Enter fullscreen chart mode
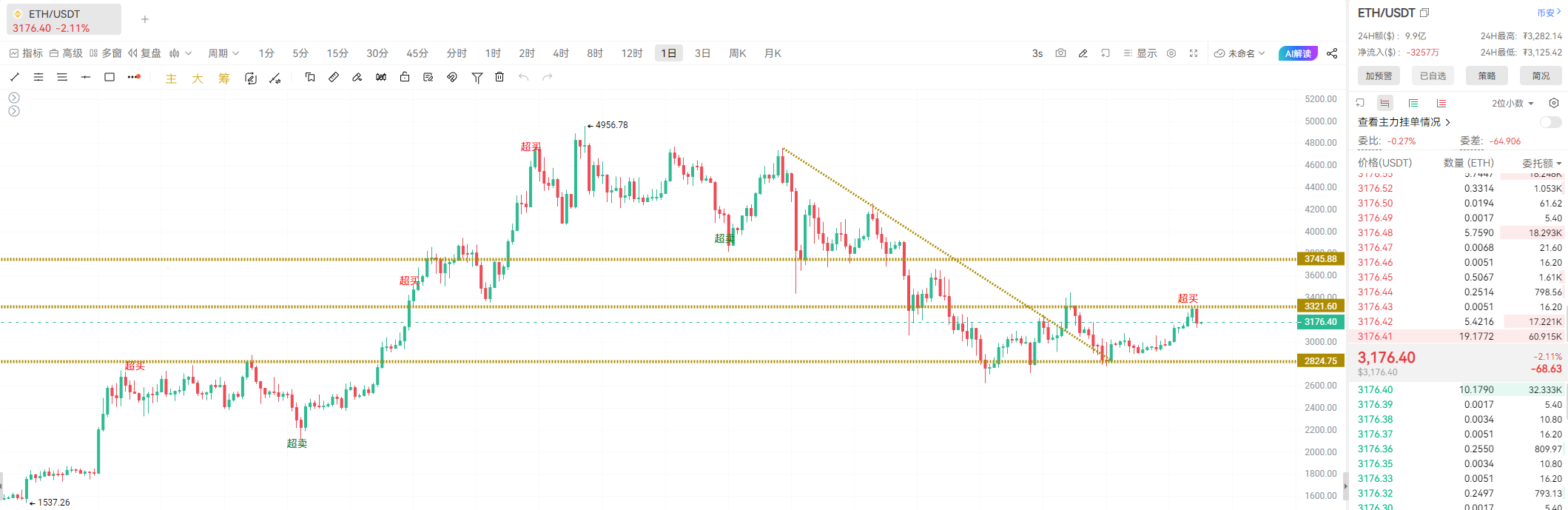 tap(1194, 53)
